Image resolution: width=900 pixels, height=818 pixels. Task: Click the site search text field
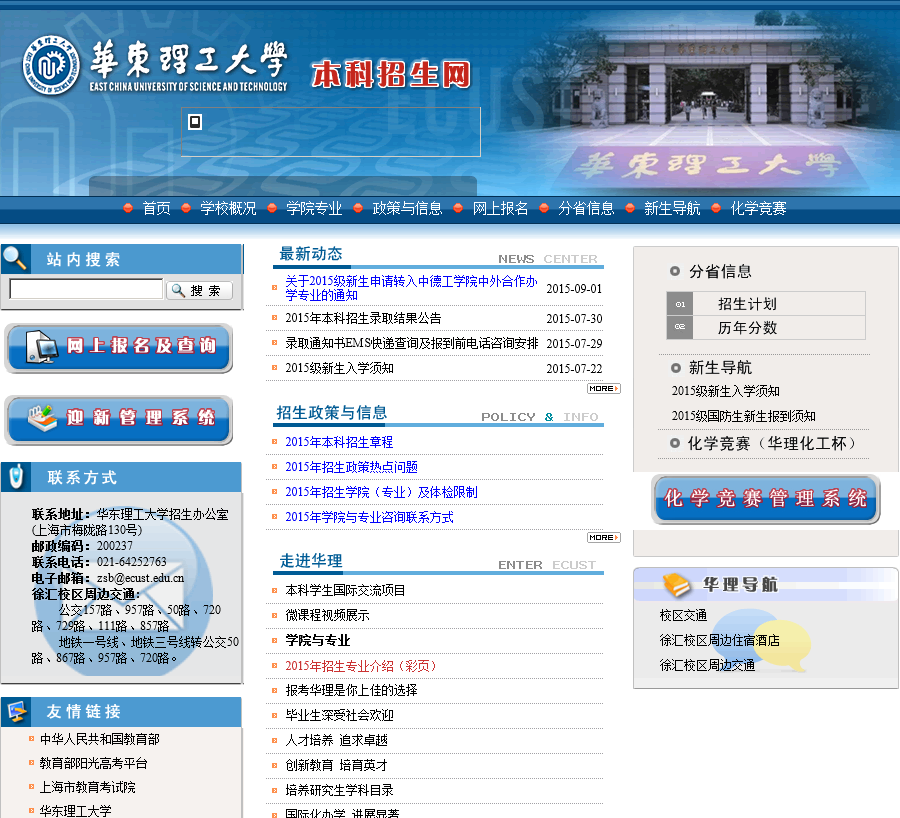pos(86,289)
